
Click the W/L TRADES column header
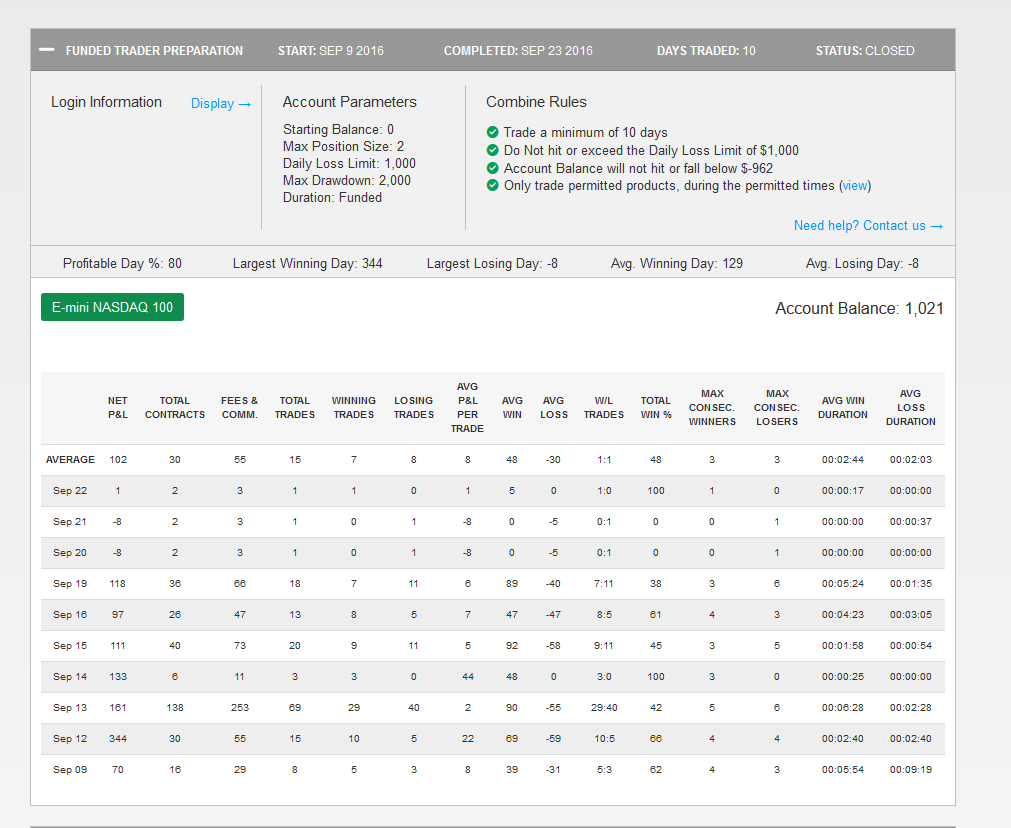(604, 408)
